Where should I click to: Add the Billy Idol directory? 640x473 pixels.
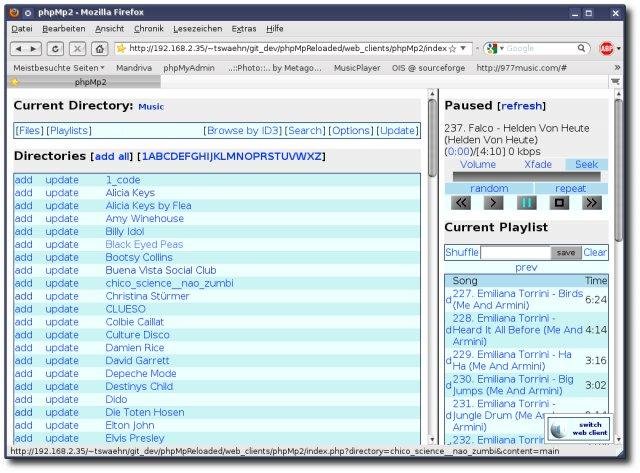click(x=24, y=232)
